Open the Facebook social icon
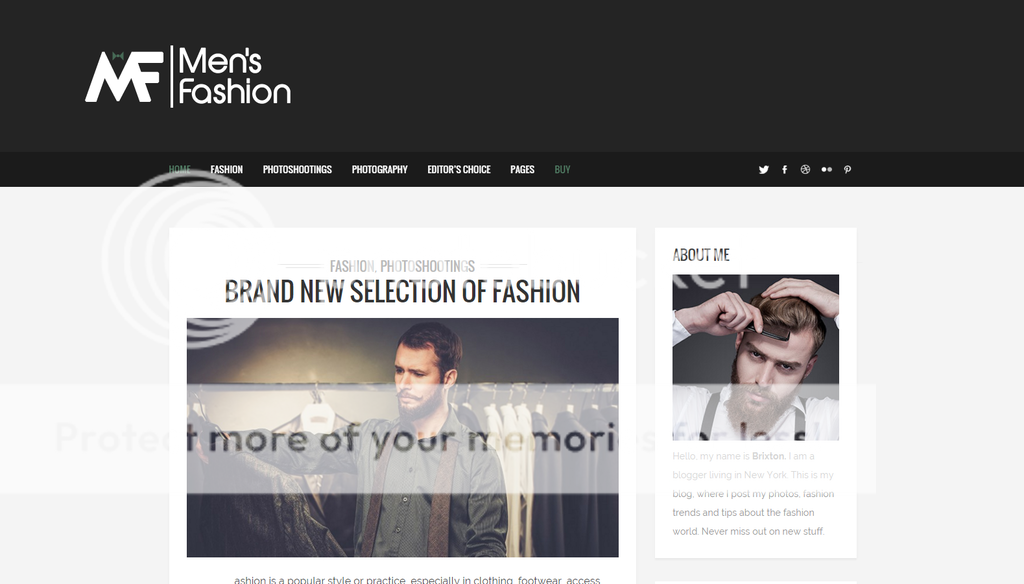The image size is (1024, 584). click(784, 170)
